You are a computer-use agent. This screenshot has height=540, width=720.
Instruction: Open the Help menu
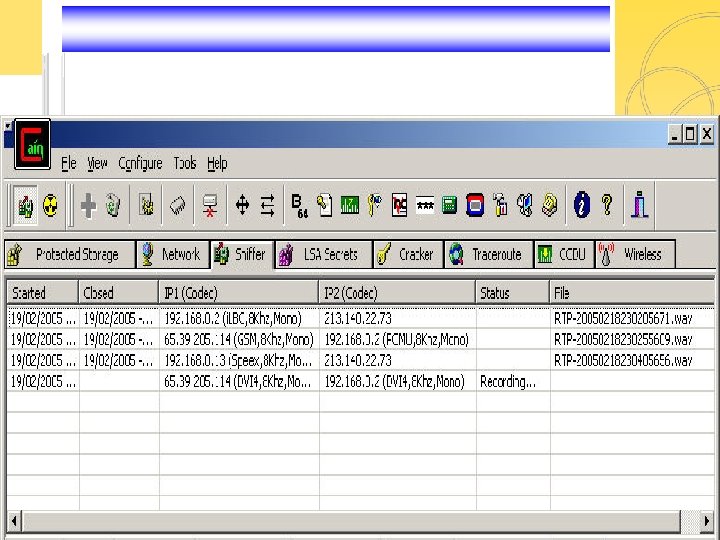click(x=217, y=163)
